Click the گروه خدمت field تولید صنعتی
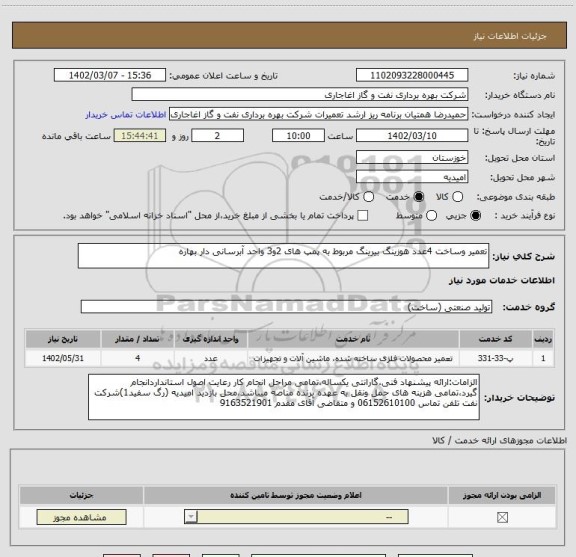576x557 pixels. pyautogui.click(x=286, y=307)
